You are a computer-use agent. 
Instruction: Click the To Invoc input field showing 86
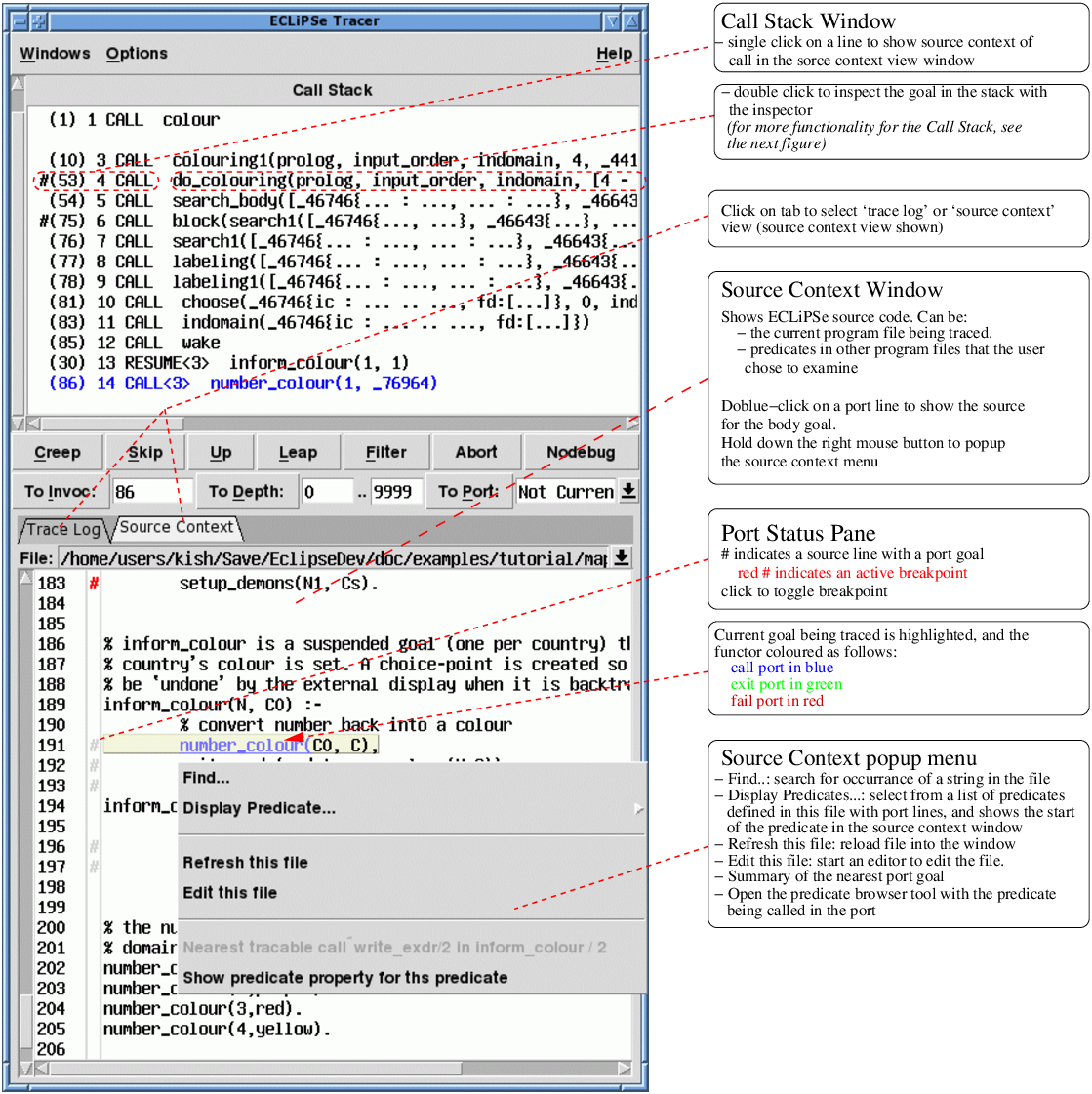tap(151, 492)
